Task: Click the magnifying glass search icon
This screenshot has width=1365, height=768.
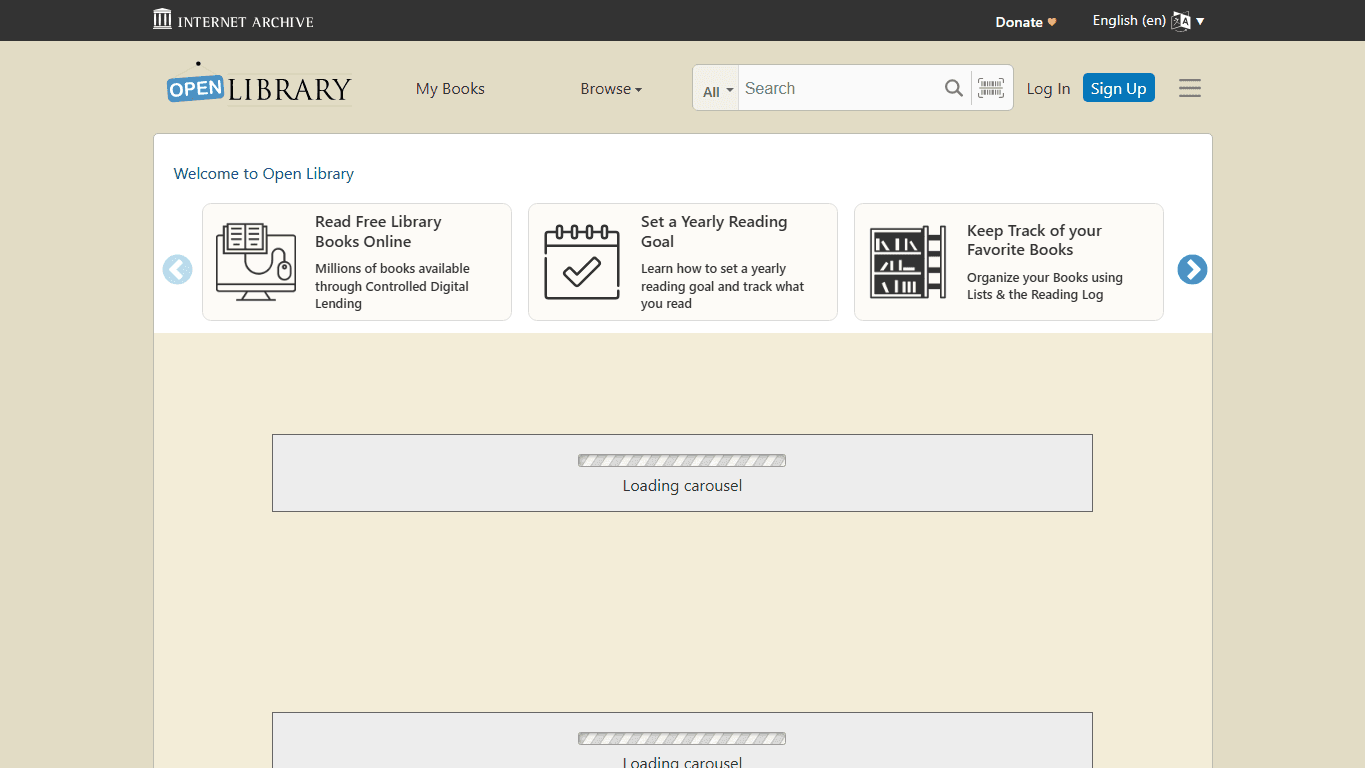Action: click(954, 88)
